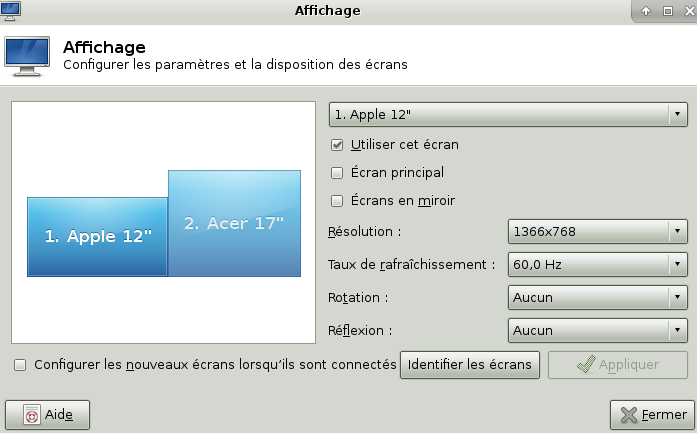697x433 pixels.
Task: Expand the Réflexion dropdown
Action: (x=597, y=330)
